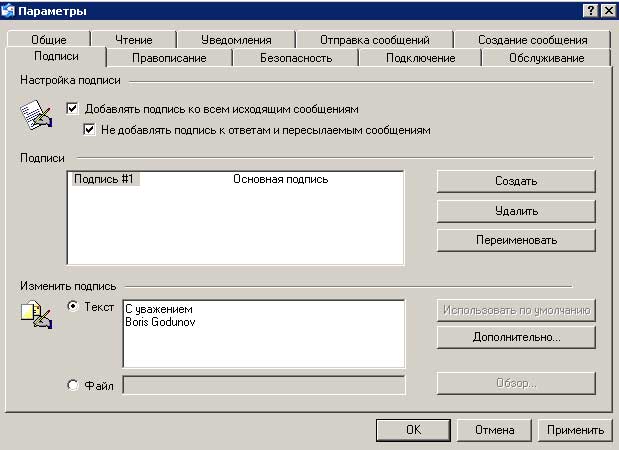Uncheck 'Не добавлять подпись к ответам'
619x450 pixels.
point(91,130)
